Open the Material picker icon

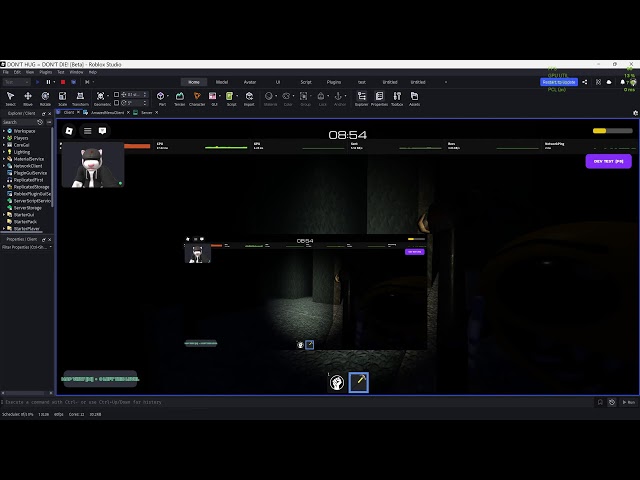(269, 96)
